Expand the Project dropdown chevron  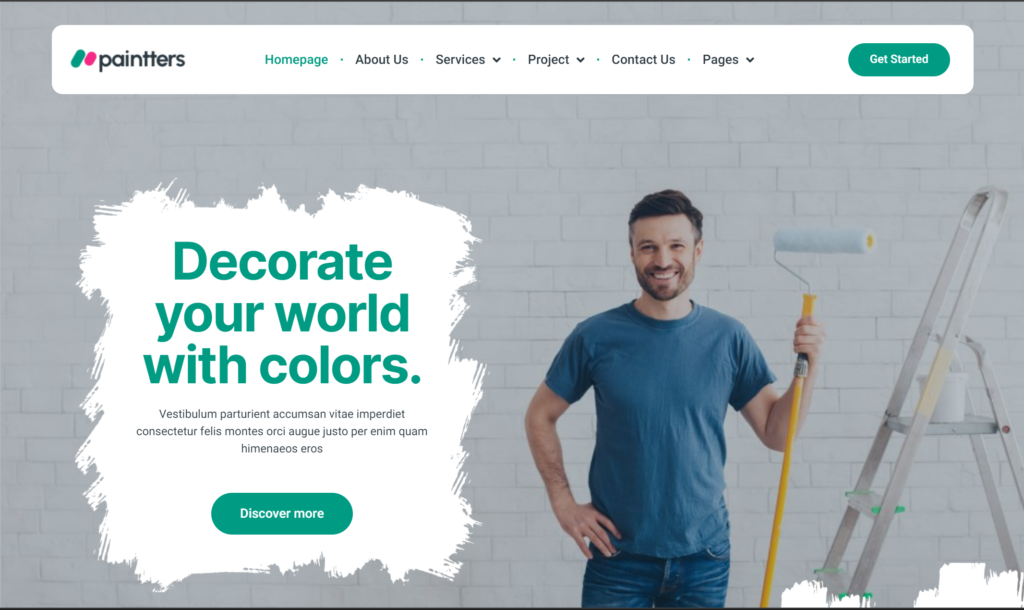coord(580,60)
